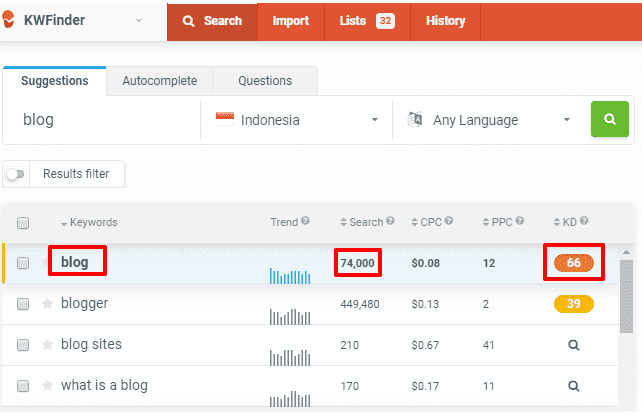
Task: Click the 74,000 search volume value
Action: 357,263
